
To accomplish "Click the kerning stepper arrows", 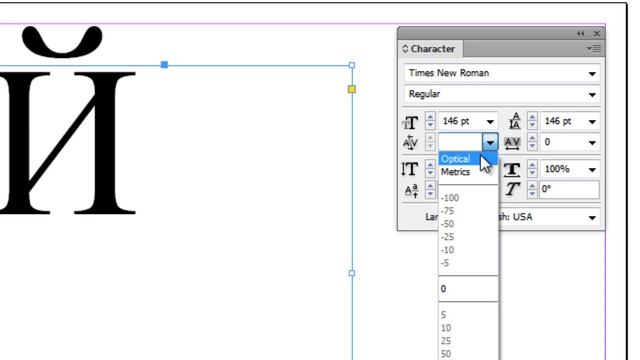I will [x=430, y=142].
